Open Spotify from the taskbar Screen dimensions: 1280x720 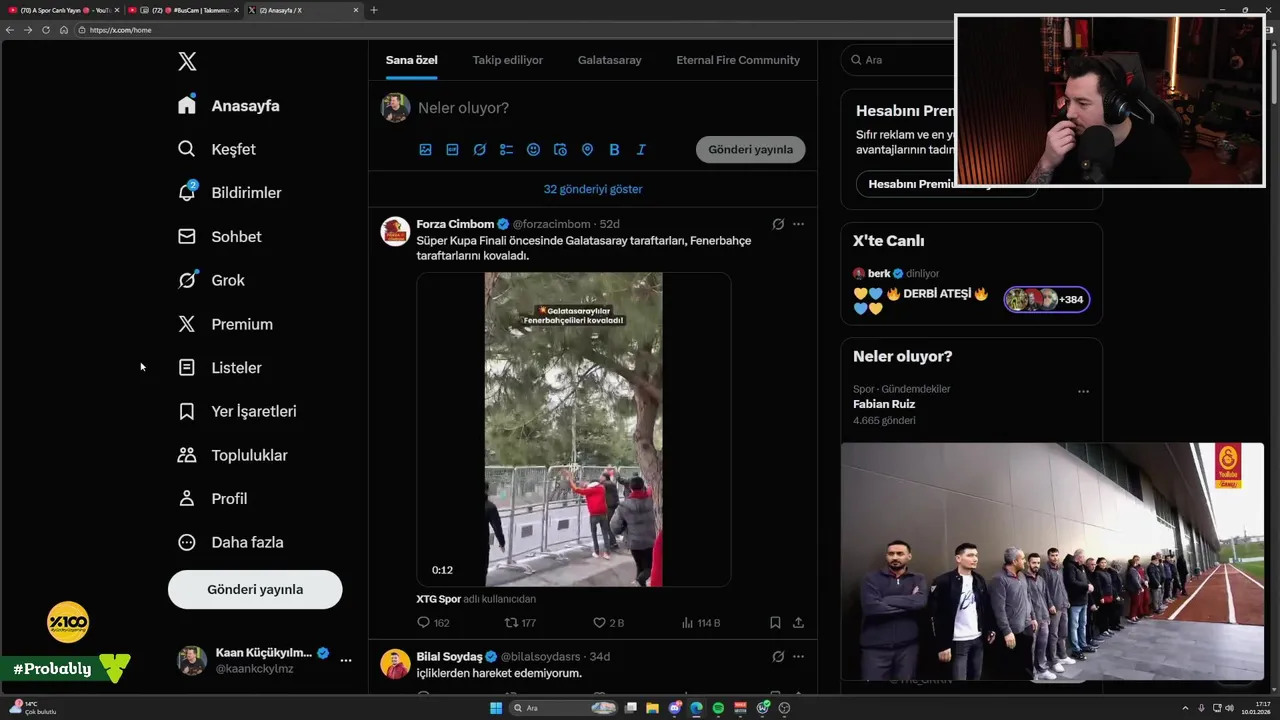tap(718, 708)
